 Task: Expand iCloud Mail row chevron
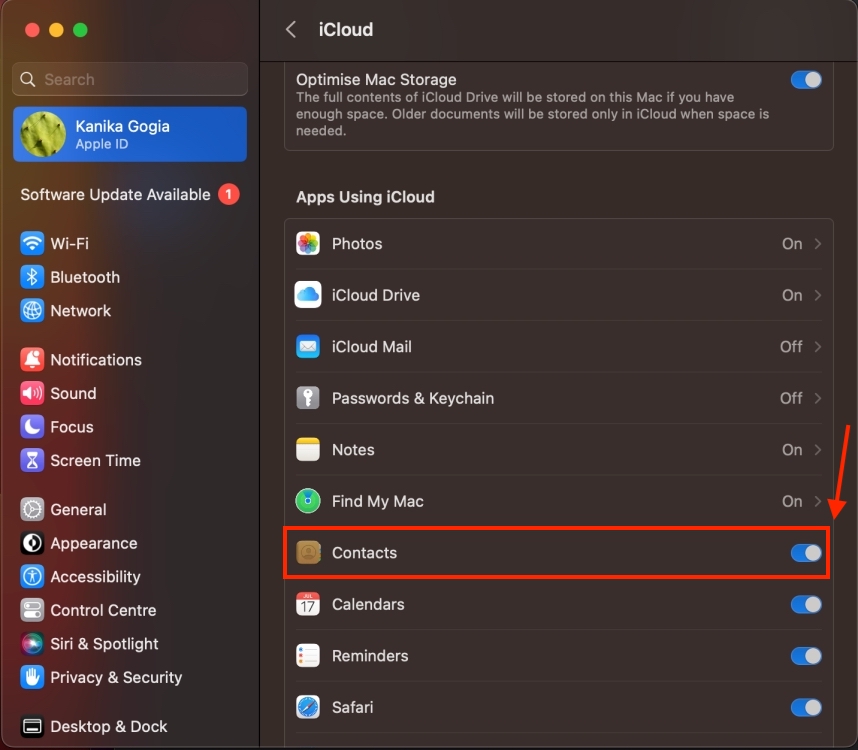point(818,346)
